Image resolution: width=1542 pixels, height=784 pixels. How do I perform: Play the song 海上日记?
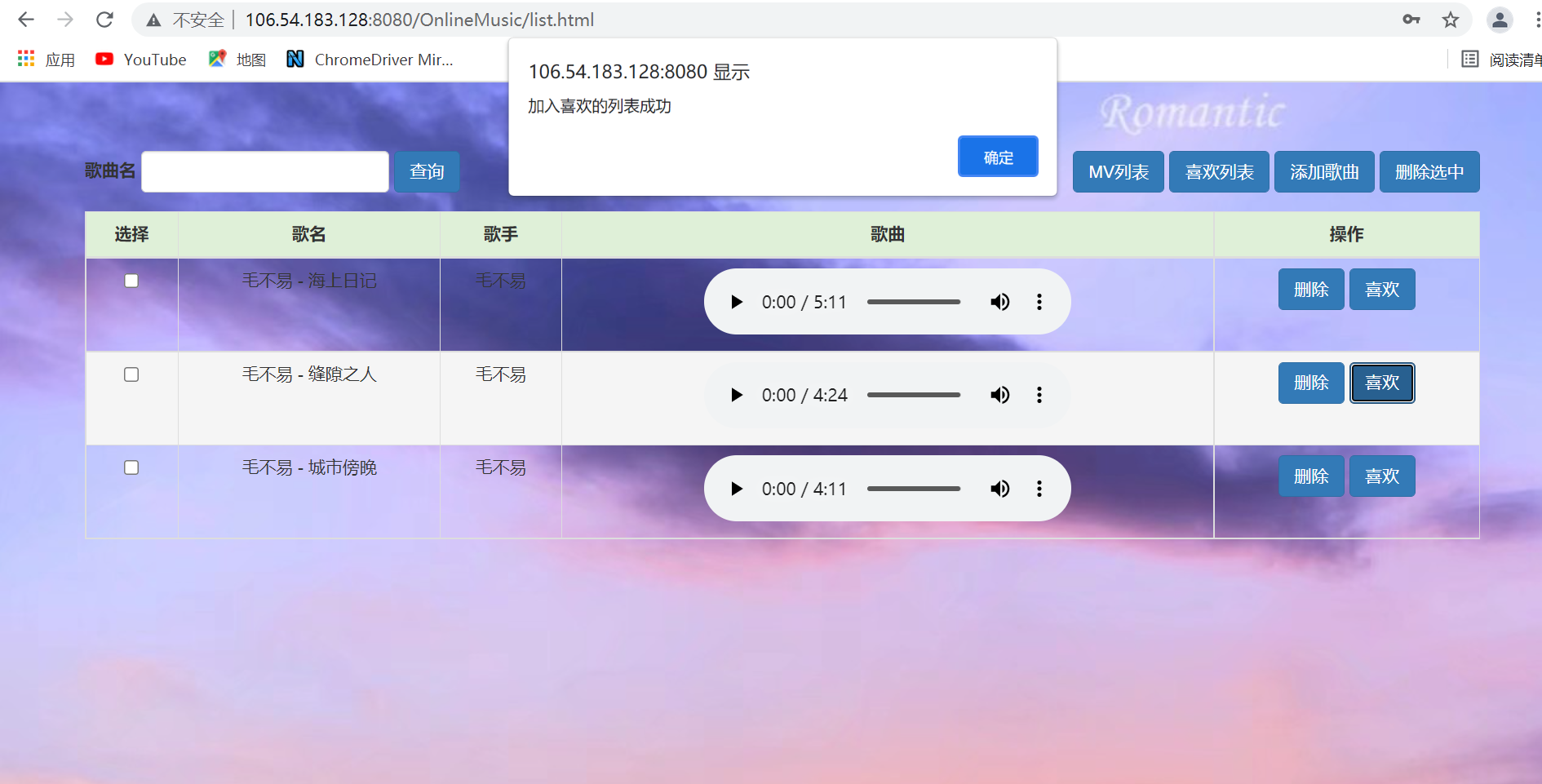(737, 301)
